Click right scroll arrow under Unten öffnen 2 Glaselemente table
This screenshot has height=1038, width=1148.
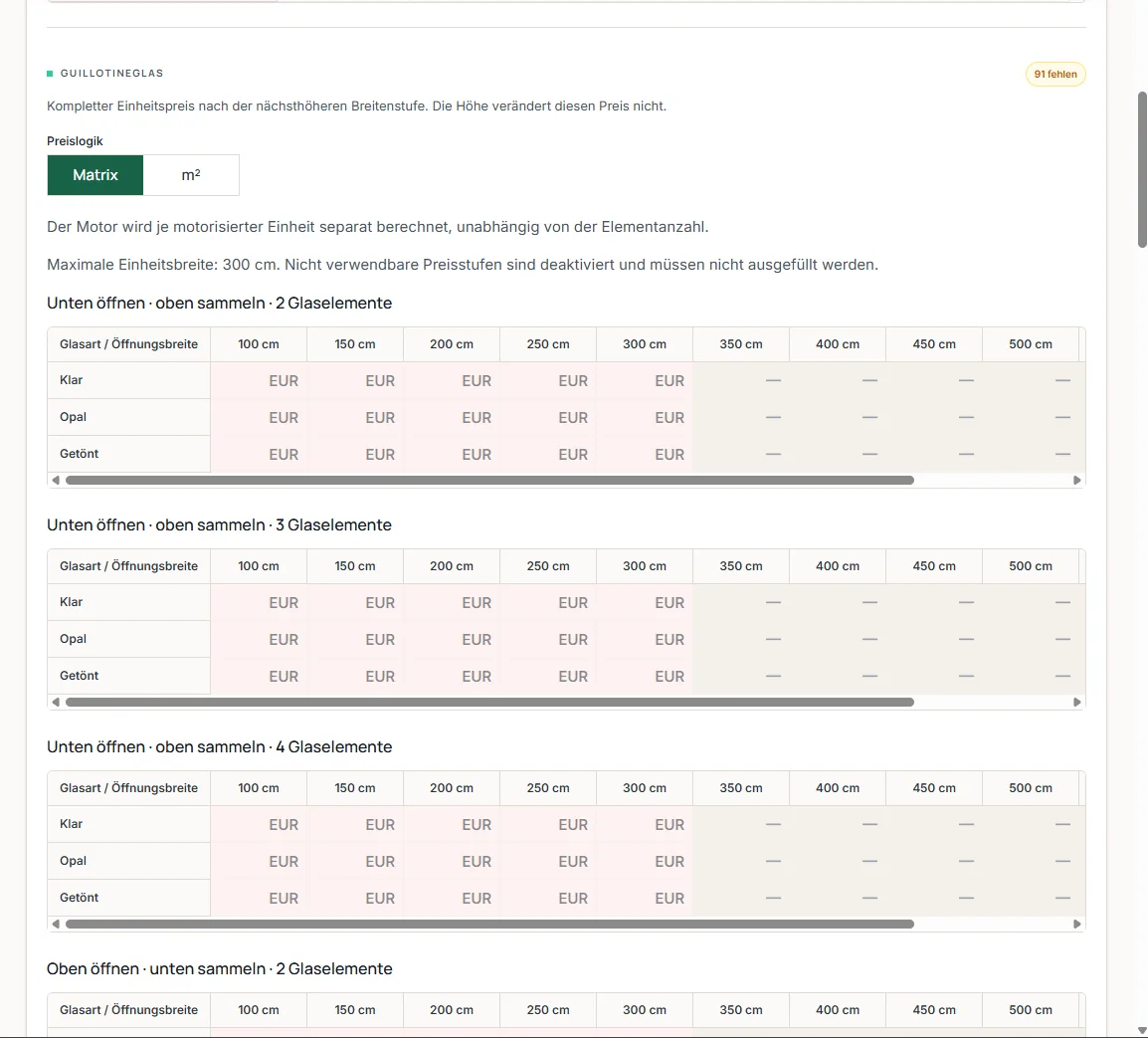(1077, 481)
